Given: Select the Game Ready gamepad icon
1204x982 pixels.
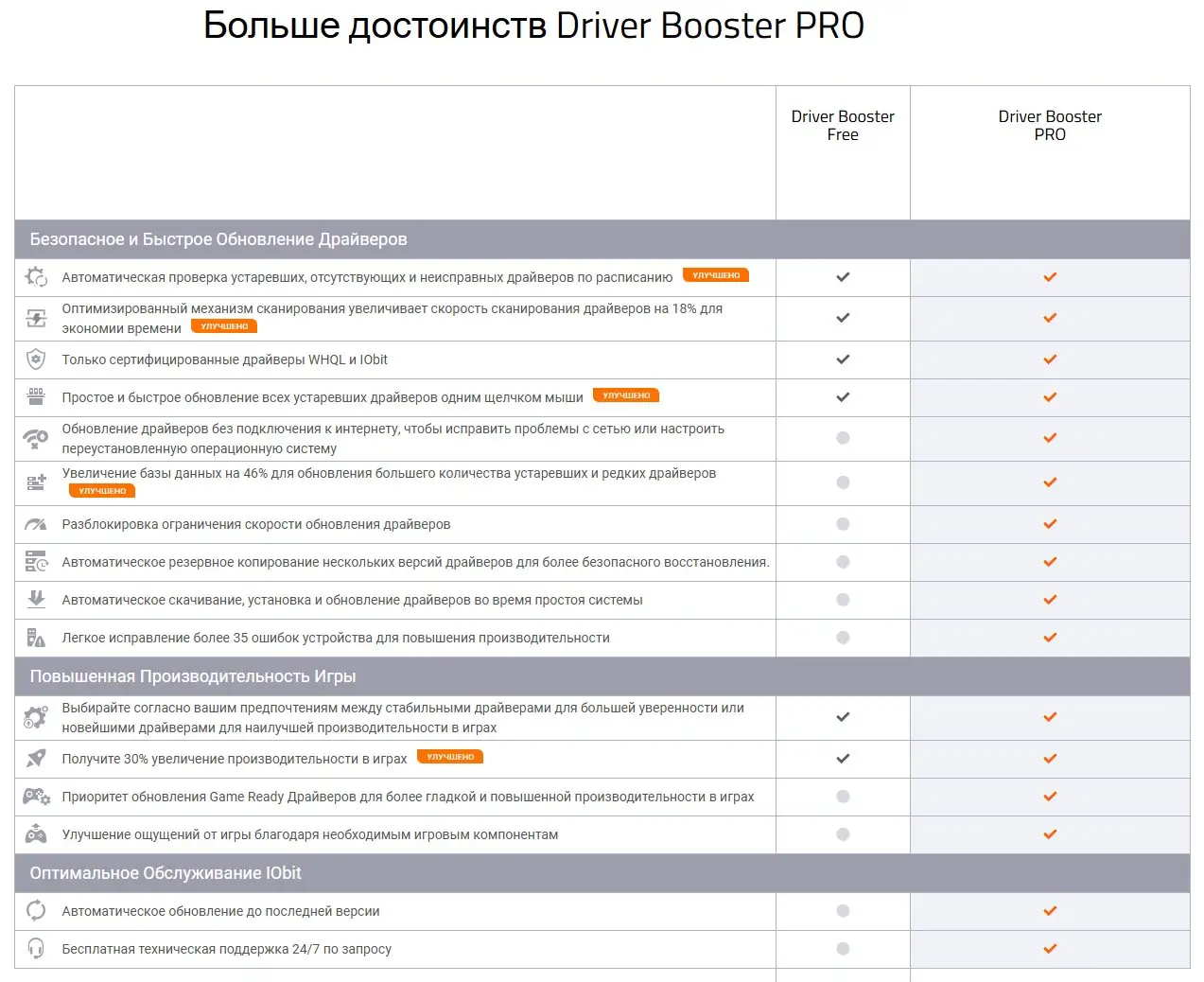Looking at the screenshot, I should [x=36, y=797].
